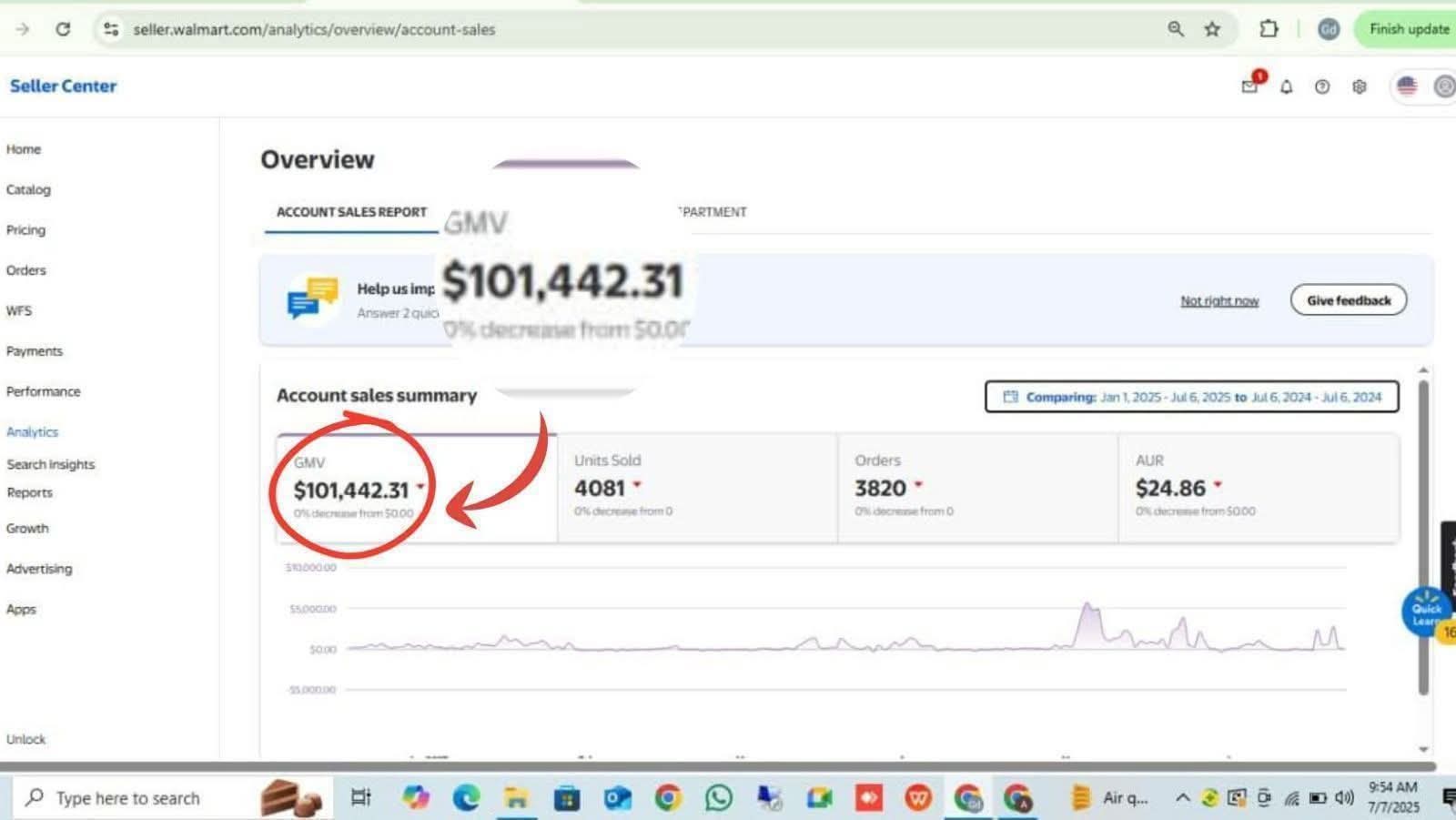Open Payments in the sidebar
Image resolution: width=1456 pixels, height=820 pixels.
coord(35,351)
